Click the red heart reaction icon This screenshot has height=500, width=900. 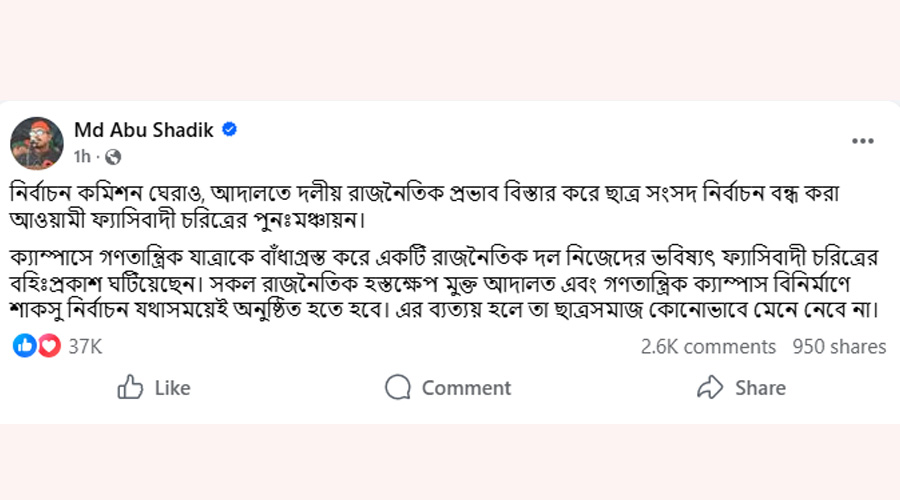[48, 346]
